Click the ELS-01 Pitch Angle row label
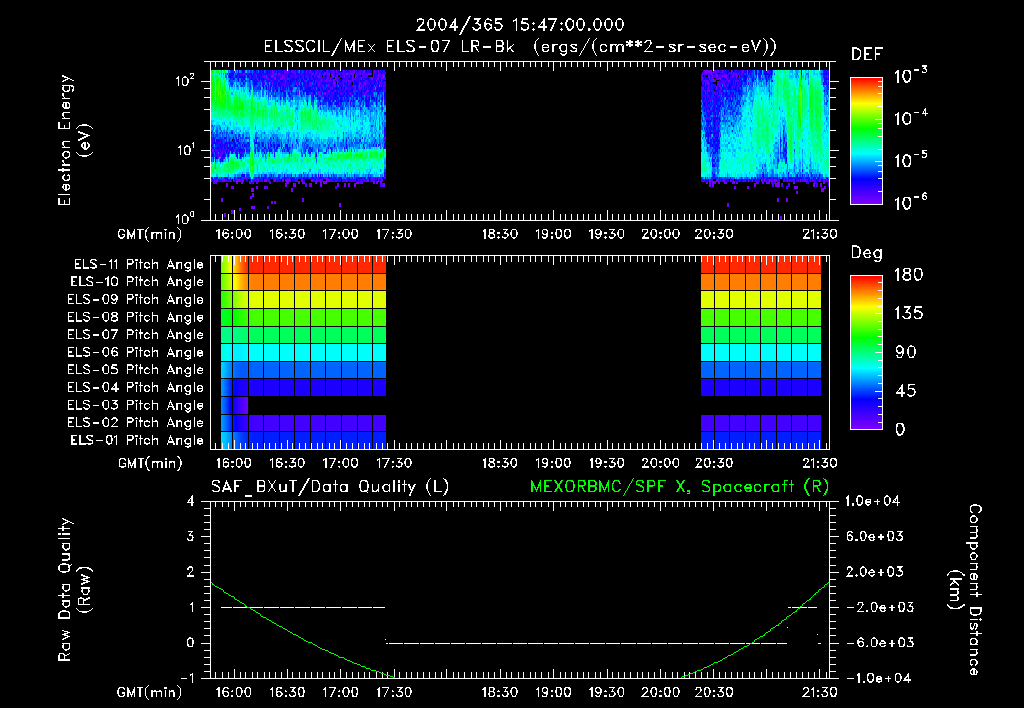Screen dimensions: 1024x708 click(137, 440)
